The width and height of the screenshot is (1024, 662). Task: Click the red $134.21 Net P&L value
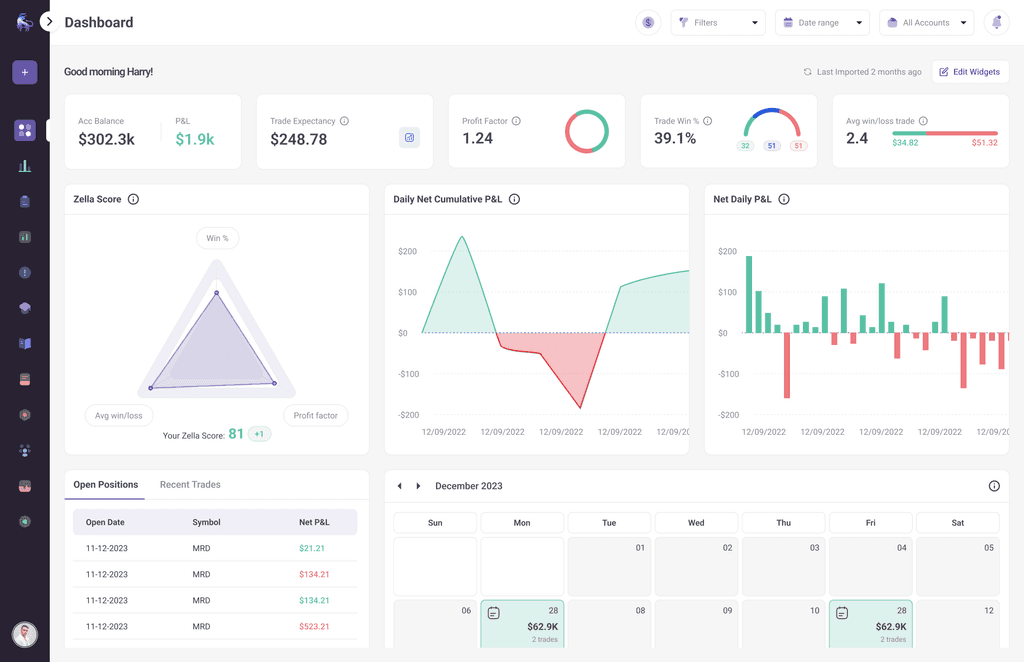(314, 575)
